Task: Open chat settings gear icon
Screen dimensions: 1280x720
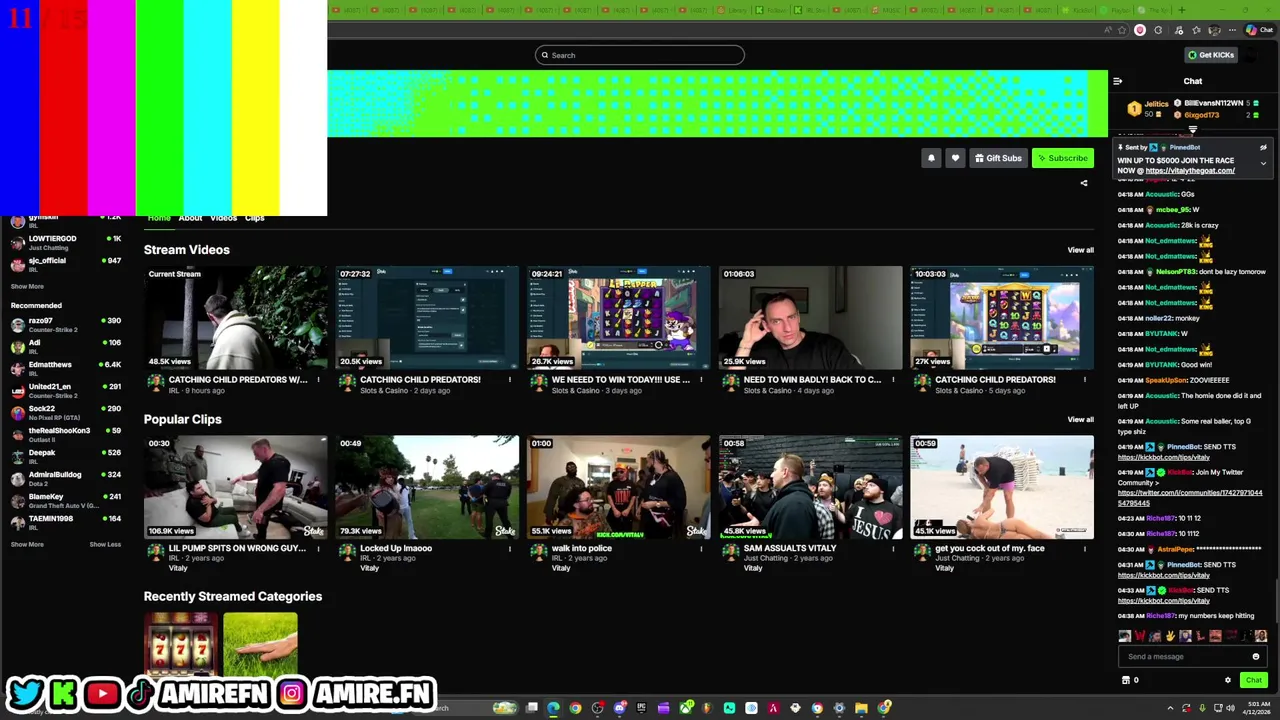Action: [x=1228, y=680]
